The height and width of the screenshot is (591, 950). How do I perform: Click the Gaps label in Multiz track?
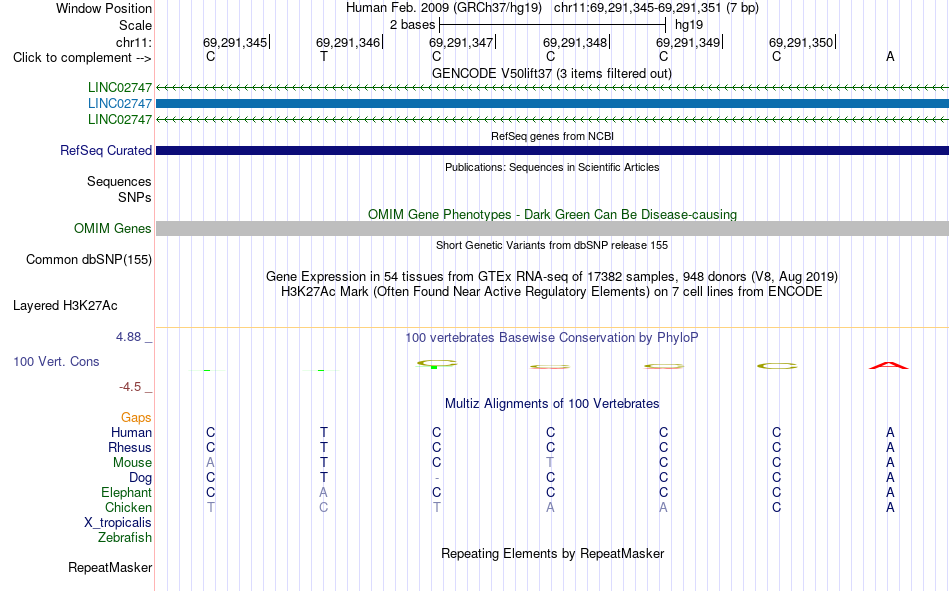click(136, 417)
